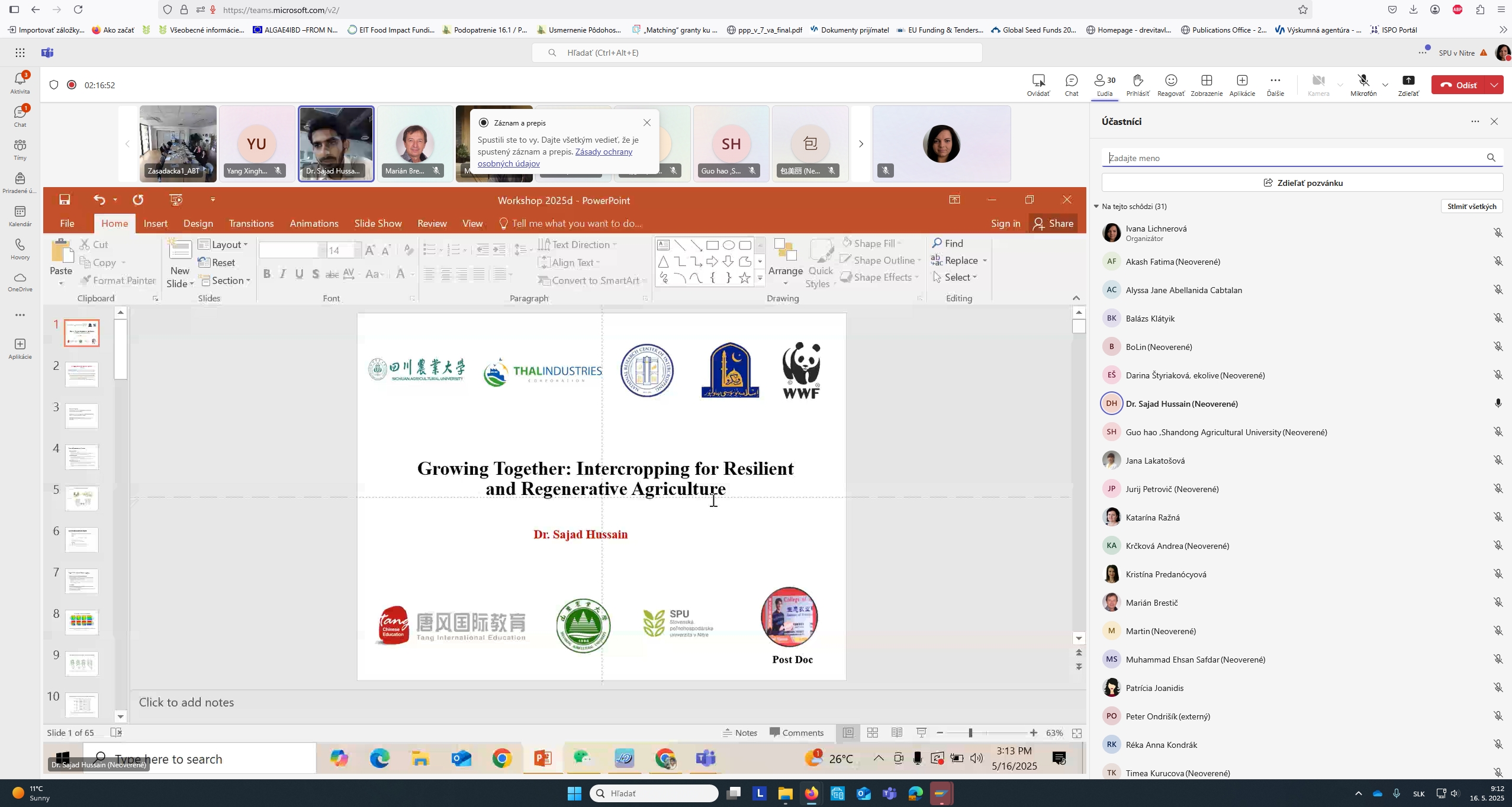Screen dimensions: 1512x807
Task: Open the Ďalšie more options menu
Action: click(x=1275, y=85)
